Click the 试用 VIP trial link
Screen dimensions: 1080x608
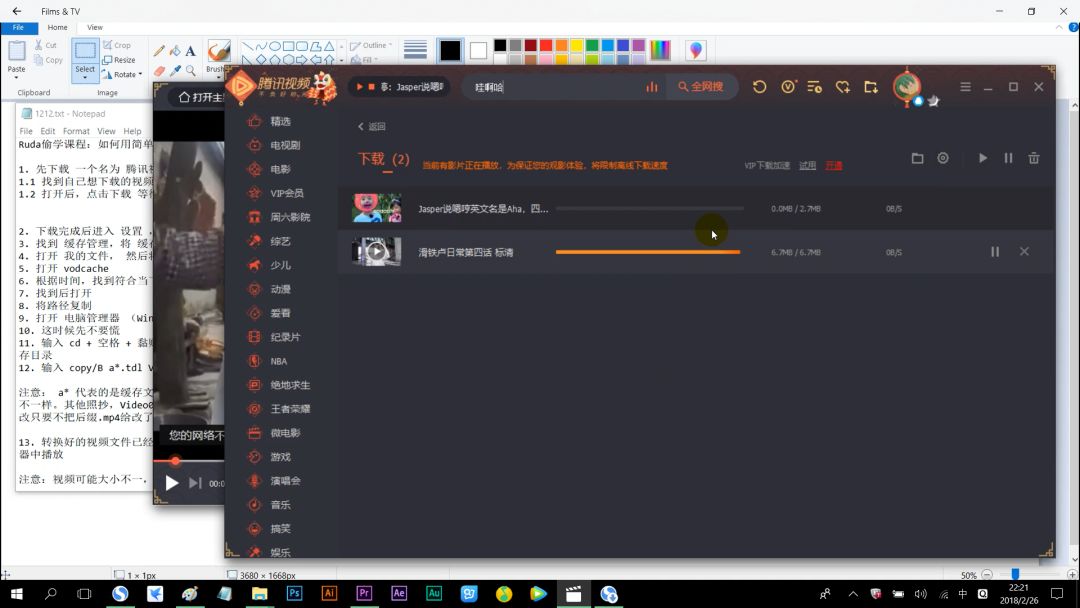(807, 165)
